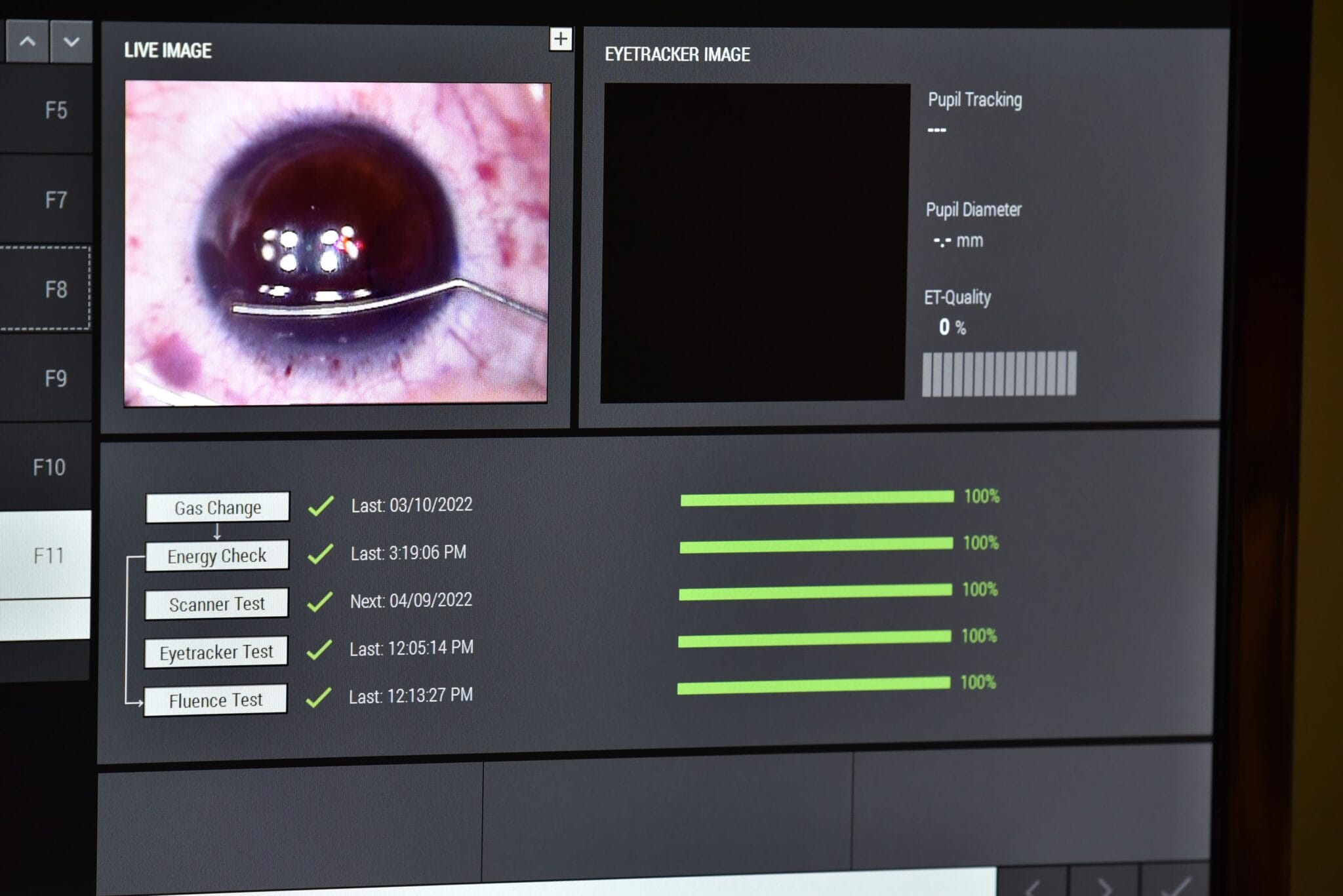Click 'Last: 3:19:06 PM' text
Screen dimensions: 1343x896
click(409, 553)
